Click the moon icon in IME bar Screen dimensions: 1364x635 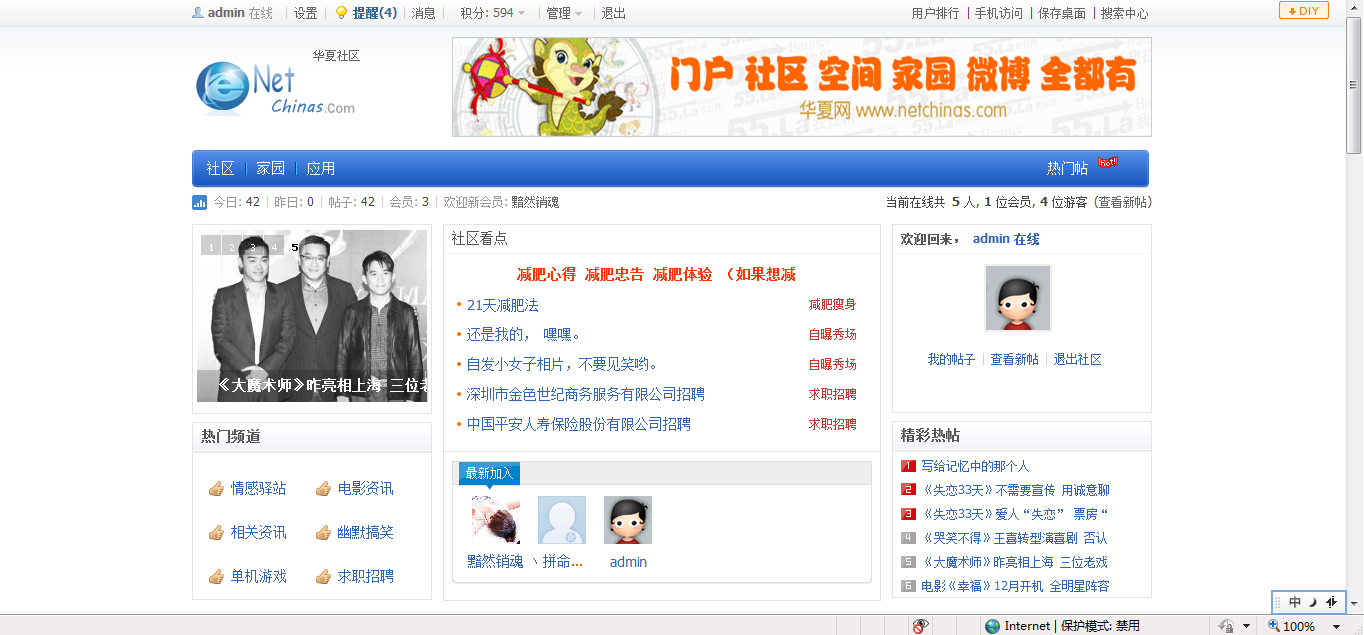tap(1313, 602)
